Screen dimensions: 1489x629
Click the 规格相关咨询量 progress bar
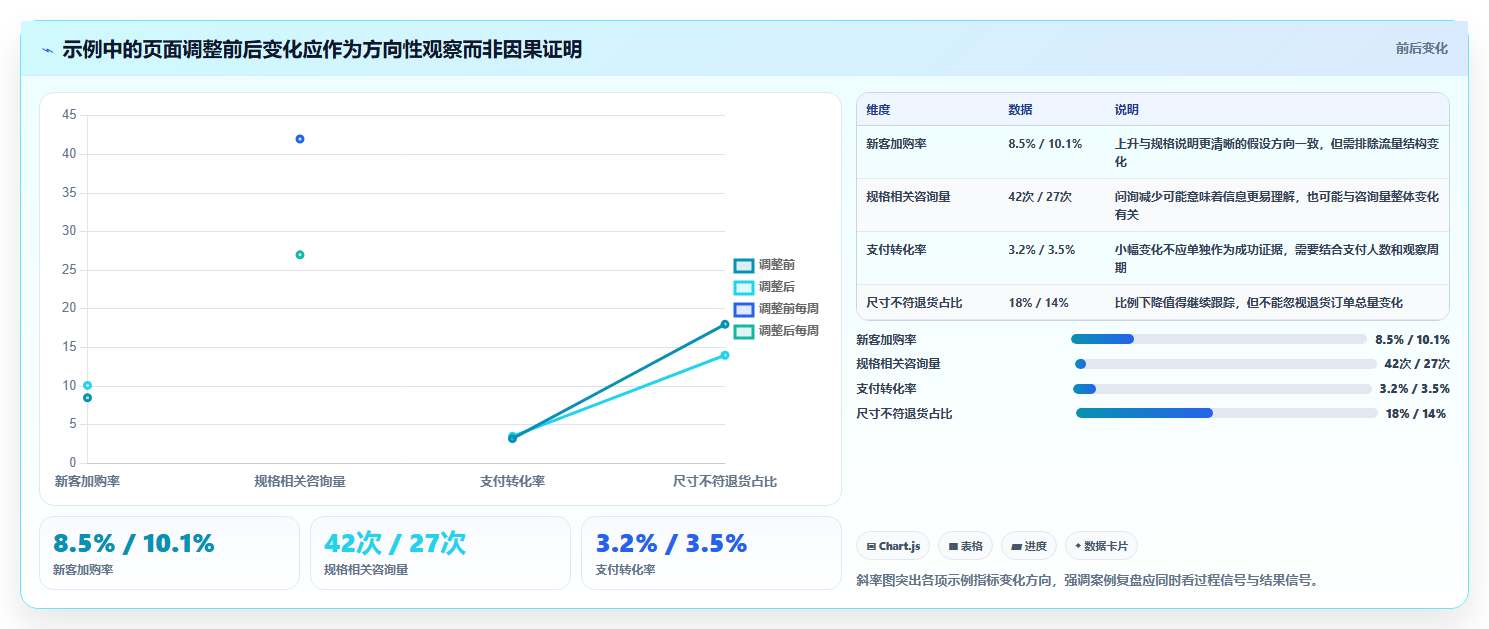coord(1225,364)
